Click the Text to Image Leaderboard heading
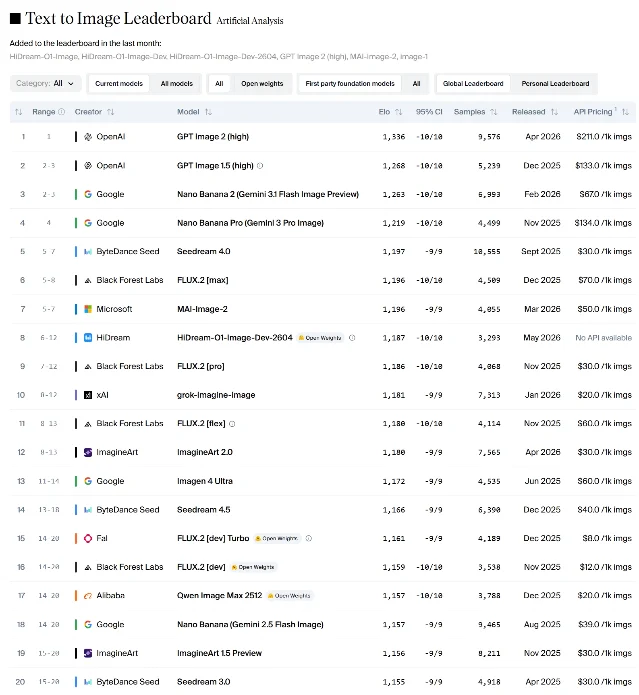This screenshot has width=639, height=695. coord(118,18)
